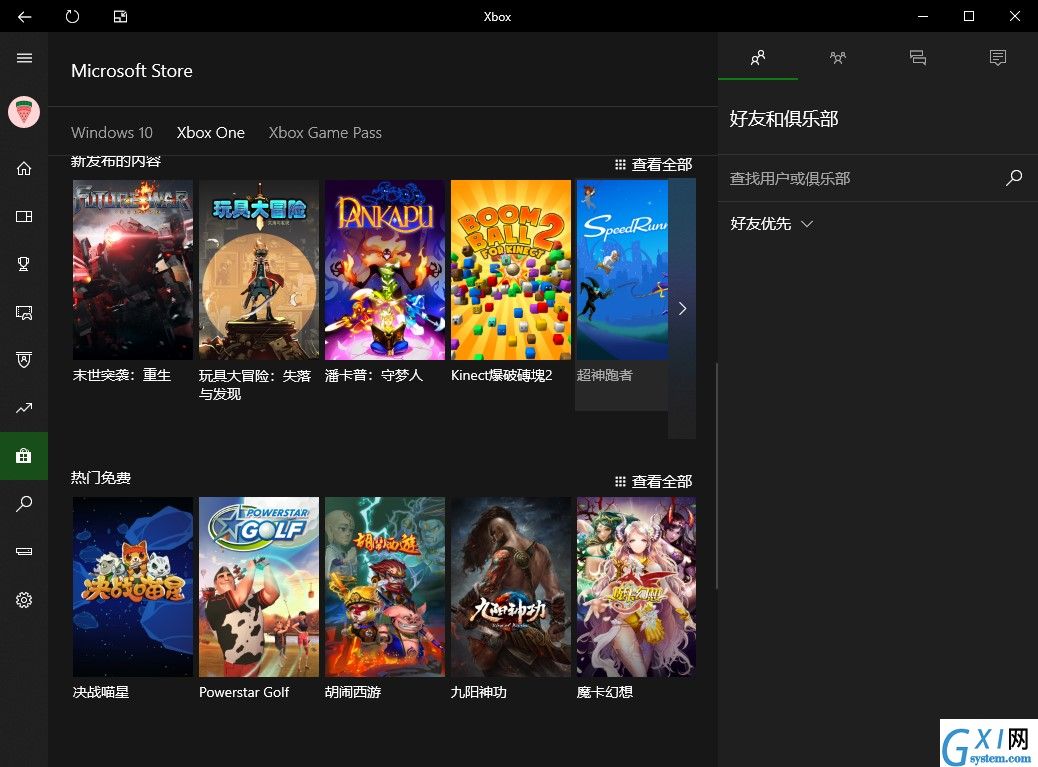This screenshot has width=1038, height=767.
Task: Click the search magnifier in friends panel
Action: coord(1014,177)
